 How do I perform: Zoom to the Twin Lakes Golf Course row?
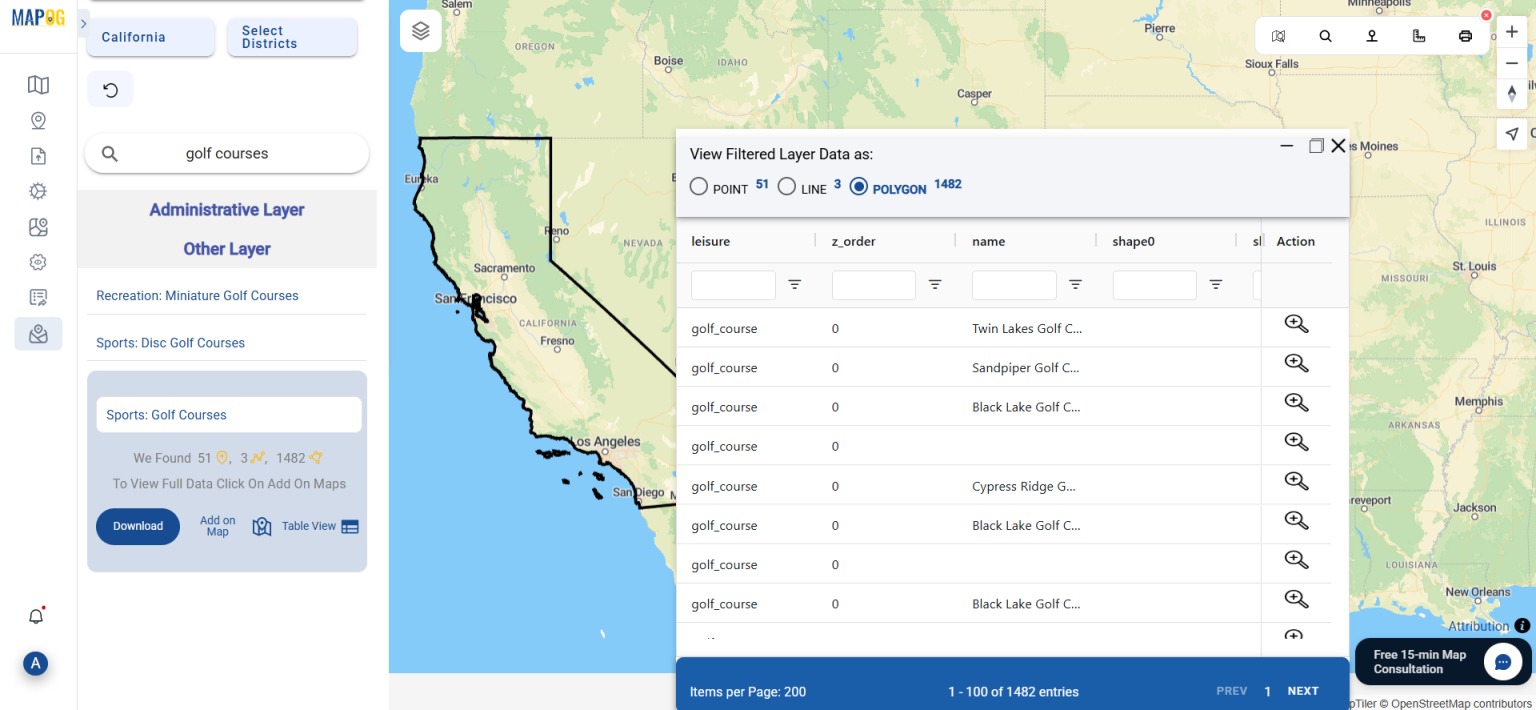[x=1296, y=323]
